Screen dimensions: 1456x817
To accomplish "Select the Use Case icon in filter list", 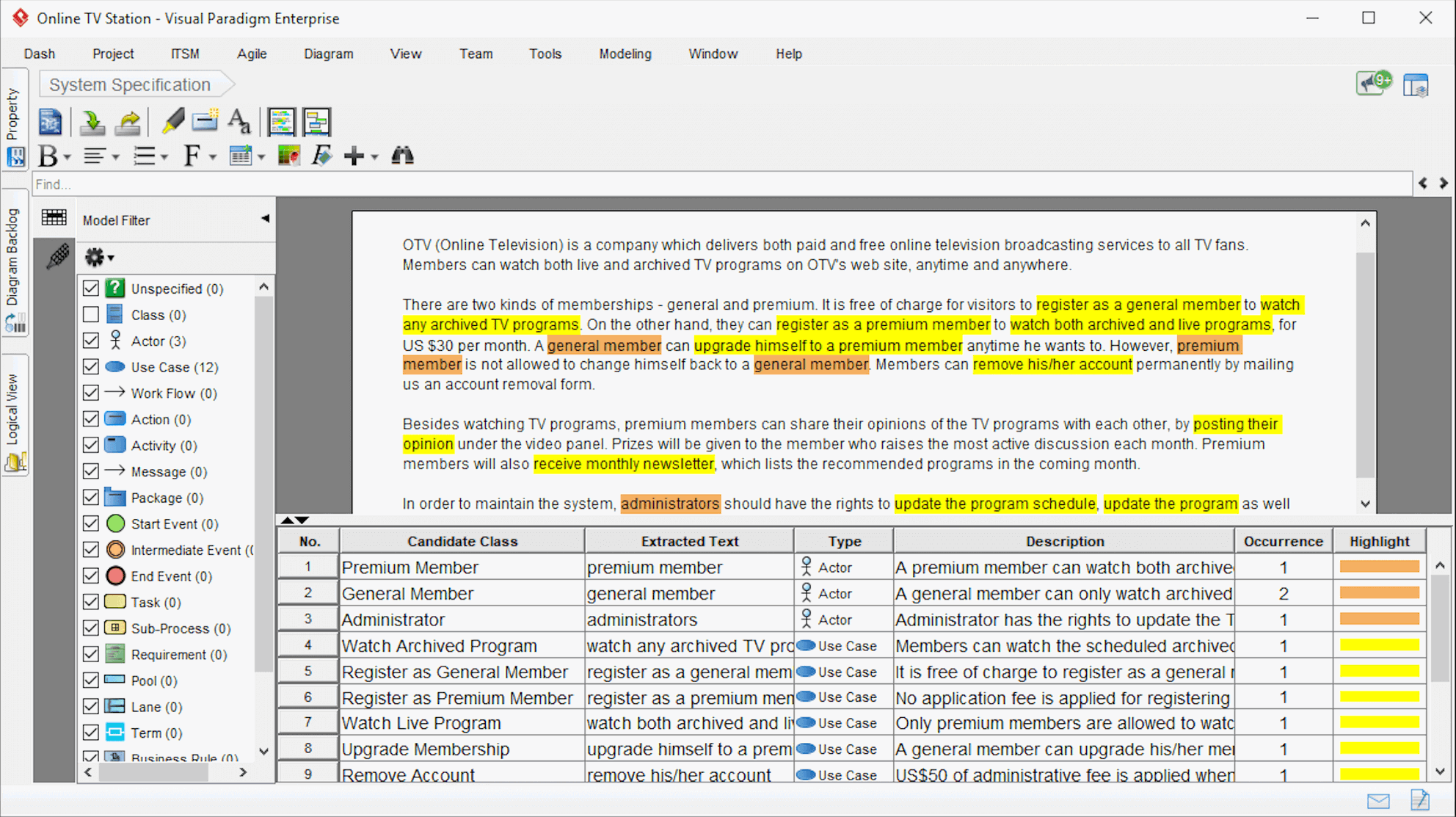I will coord(116,367).
